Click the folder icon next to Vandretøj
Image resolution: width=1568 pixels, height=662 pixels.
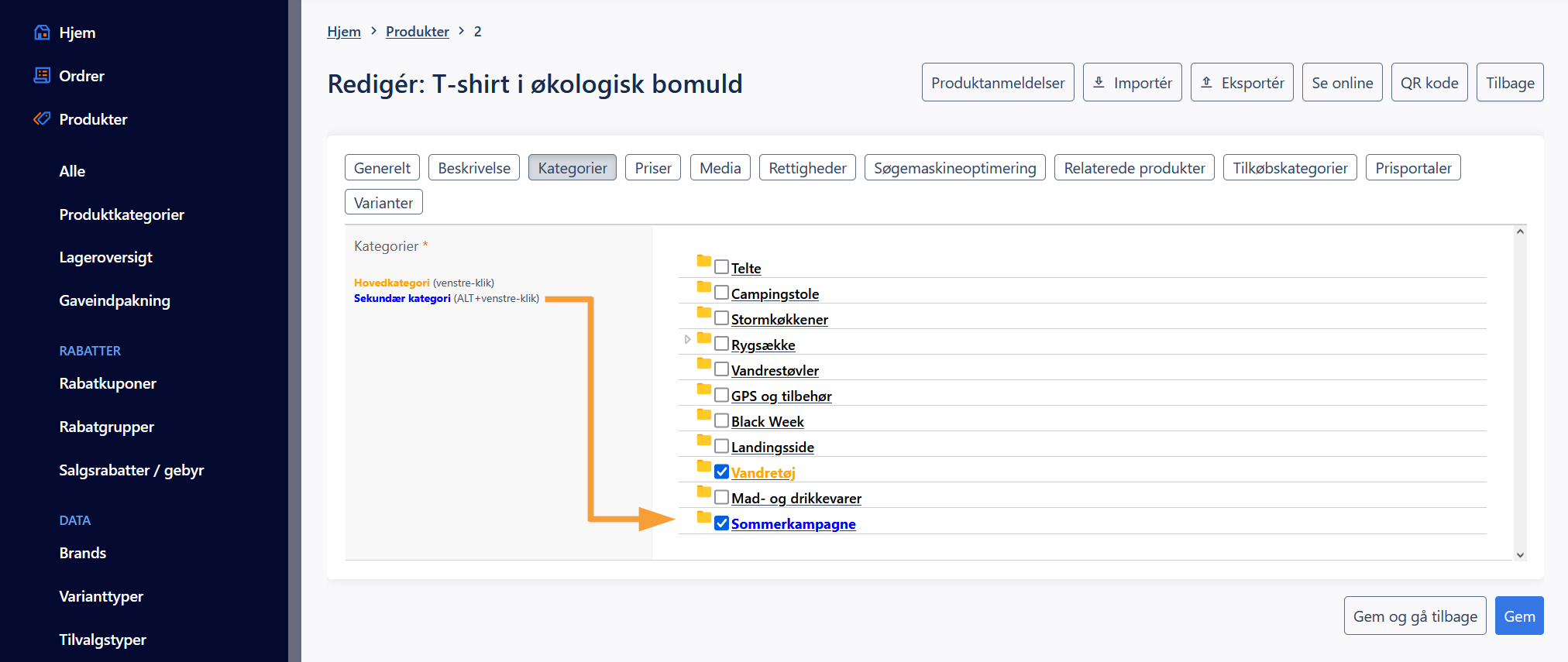point(704,465)
